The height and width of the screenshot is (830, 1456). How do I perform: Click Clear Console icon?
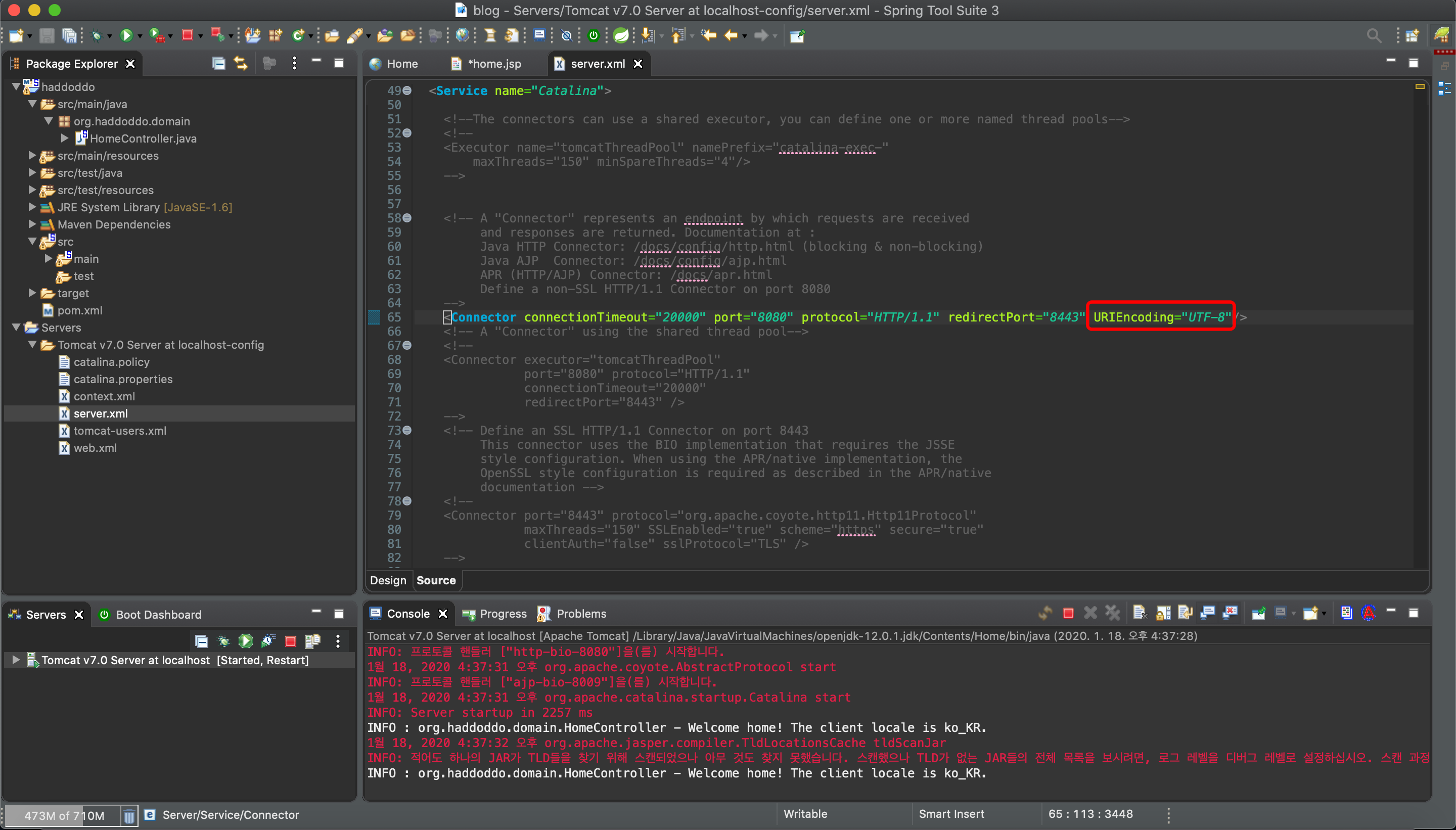pyautogui.click(x=1139, y=613)
